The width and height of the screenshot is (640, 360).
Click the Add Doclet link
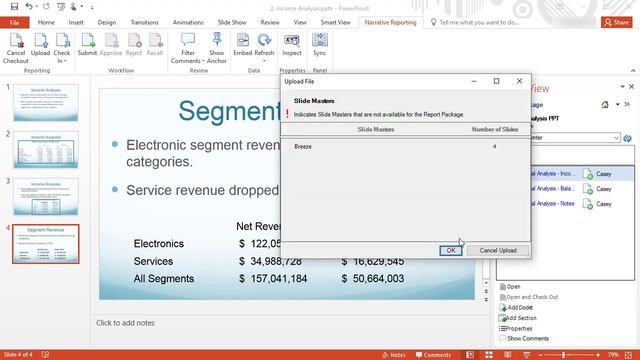tap(516, 307)
